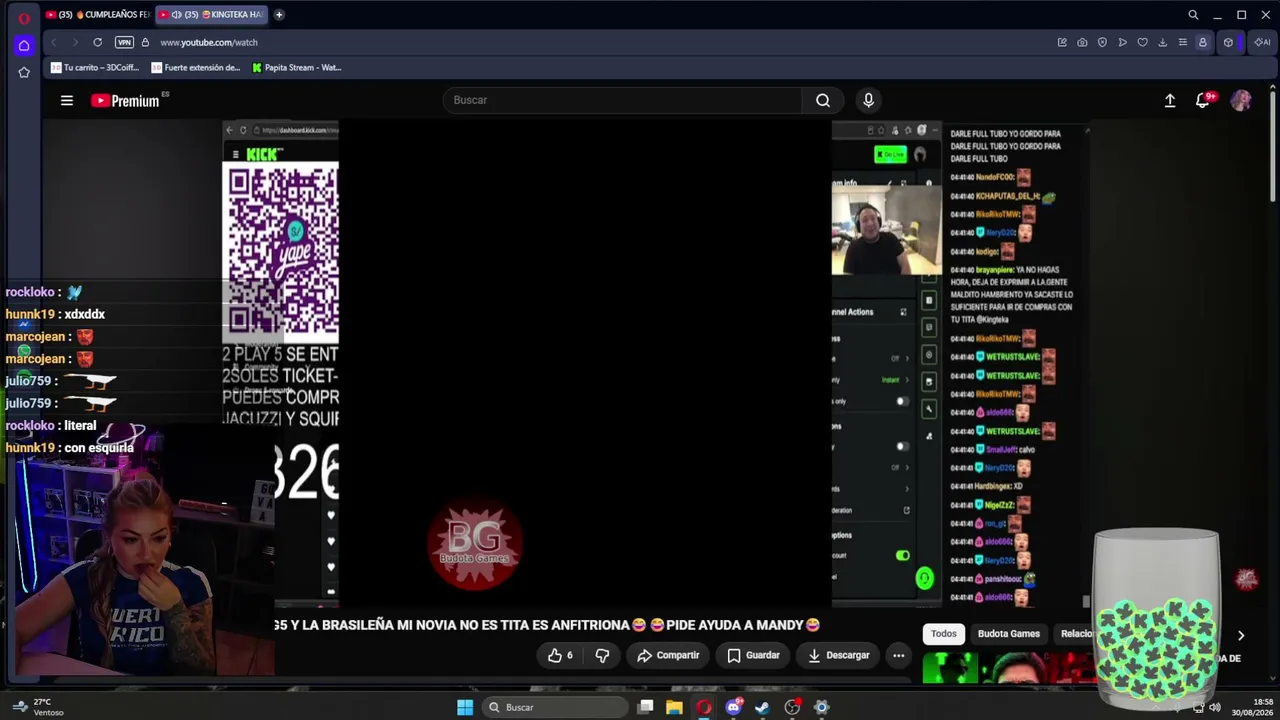This screenshot has height=720, width=1280.
Task: Go to YouTube Premium home logo
Action: tap(125, 100)
